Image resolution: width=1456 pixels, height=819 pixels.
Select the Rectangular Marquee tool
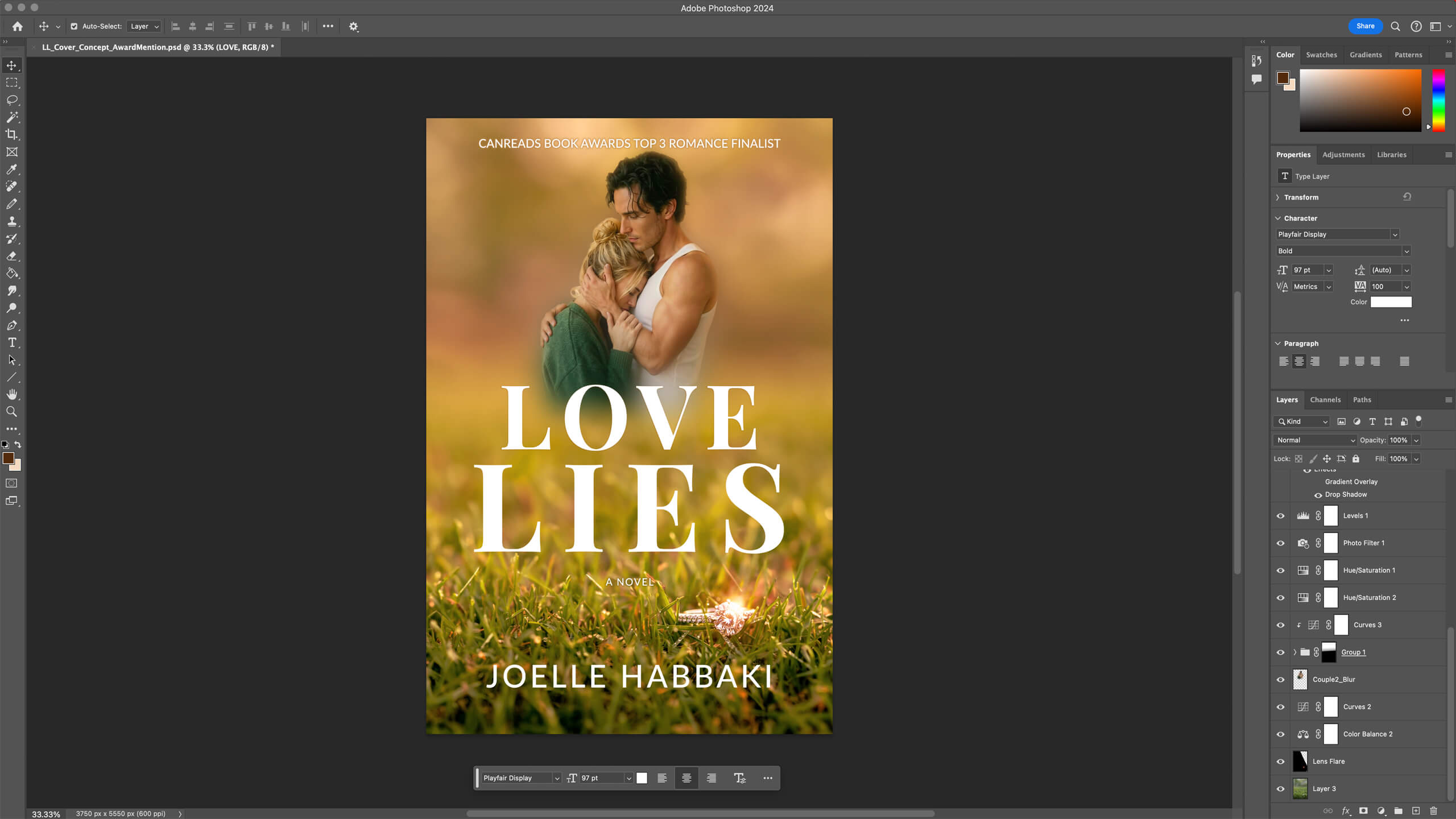pos(11,82)
